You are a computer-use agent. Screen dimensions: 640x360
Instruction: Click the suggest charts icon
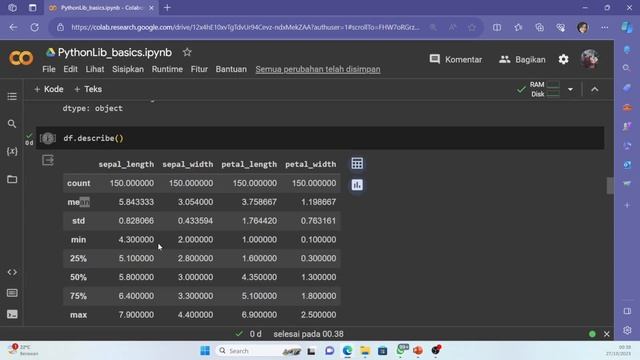[x=357, y=185]
